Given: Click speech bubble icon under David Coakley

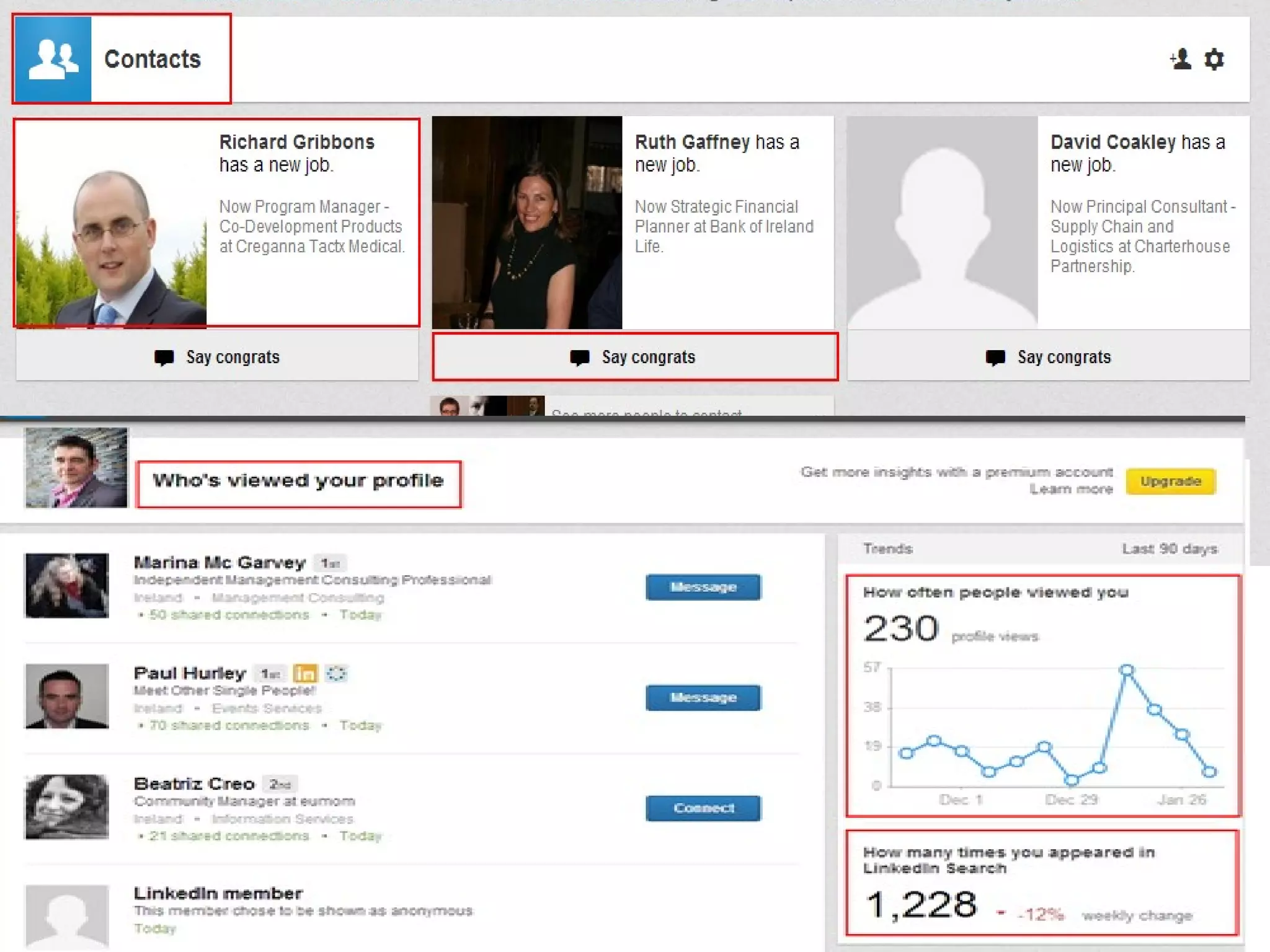Looking at the screenshot, I should (x=995, y=358).
